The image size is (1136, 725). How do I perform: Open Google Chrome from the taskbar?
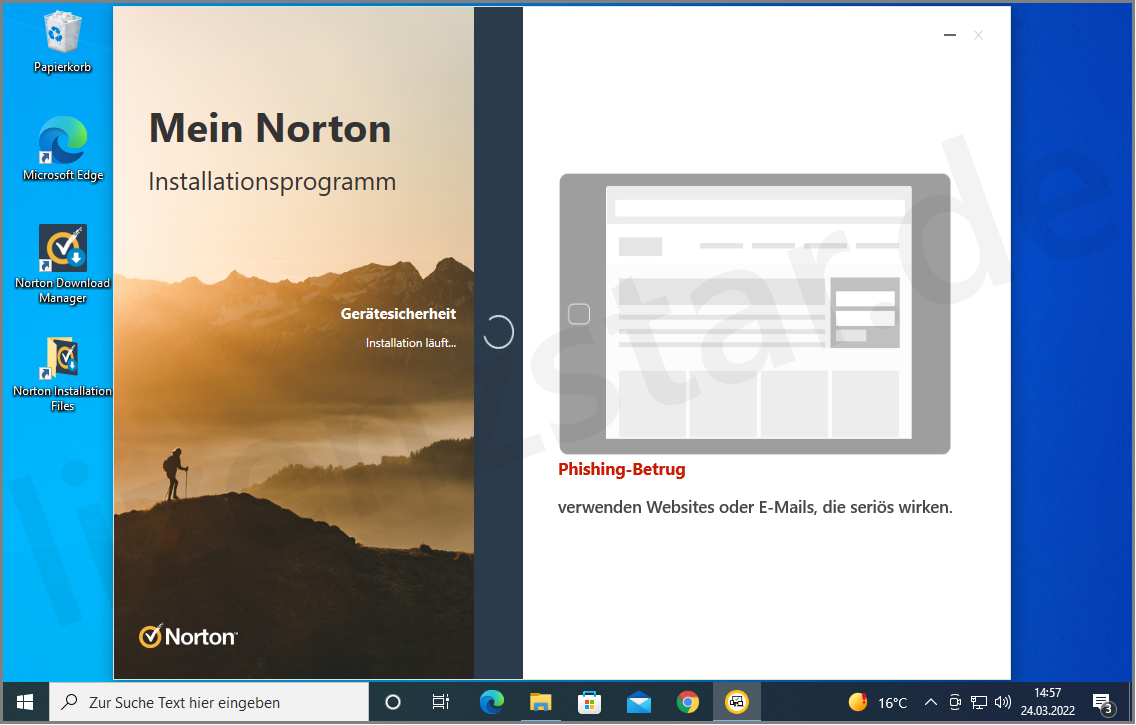pos(688,703)
